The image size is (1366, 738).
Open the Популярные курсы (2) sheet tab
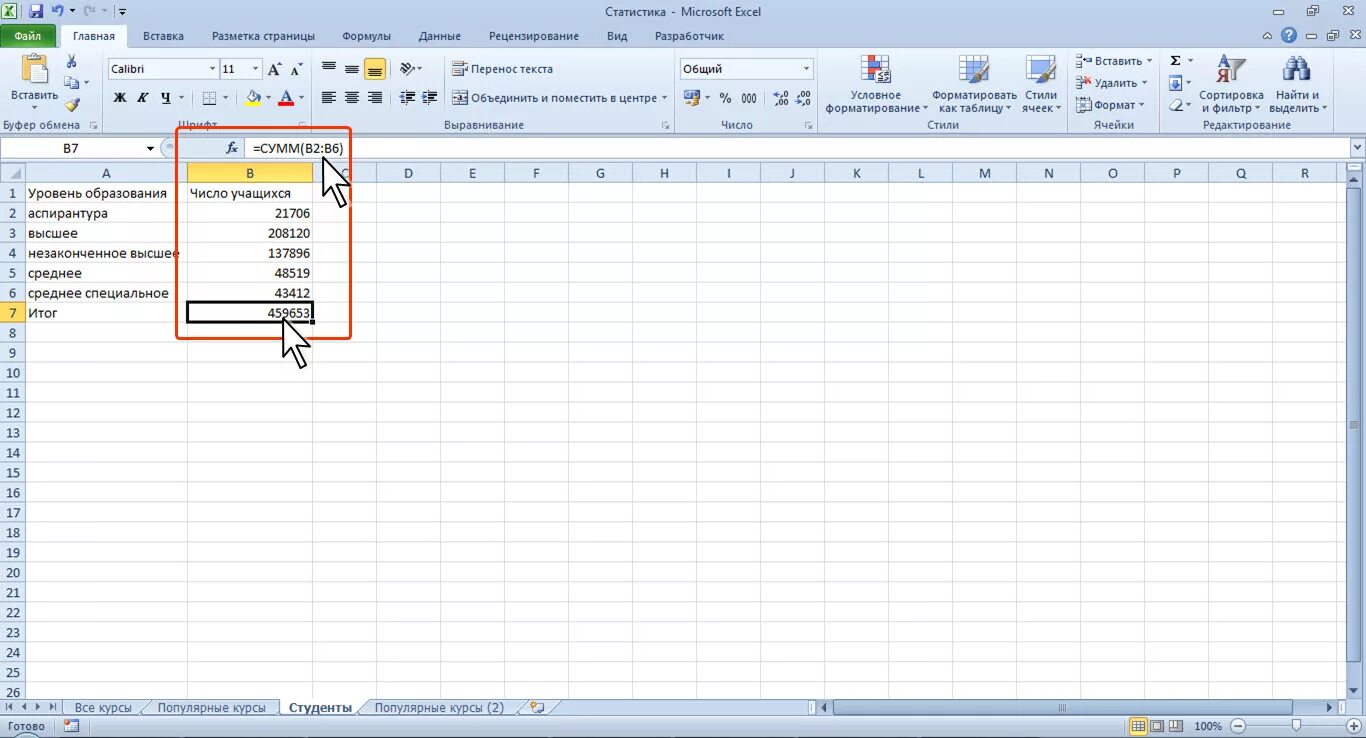pyautogui.click(x=439, y=707)
